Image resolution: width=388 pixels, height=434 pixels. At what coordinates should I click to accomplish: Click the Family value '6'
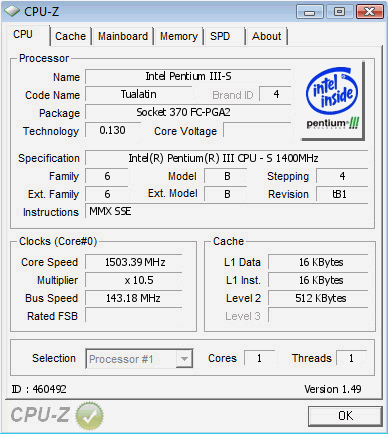pos(107,176)
